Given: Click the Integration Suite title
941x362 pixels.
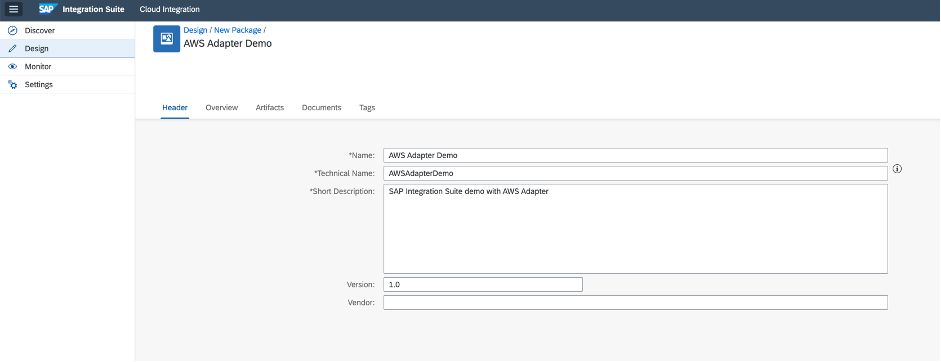Looking at the screenshot, I should pyautogui.click(x=93, y=9).
